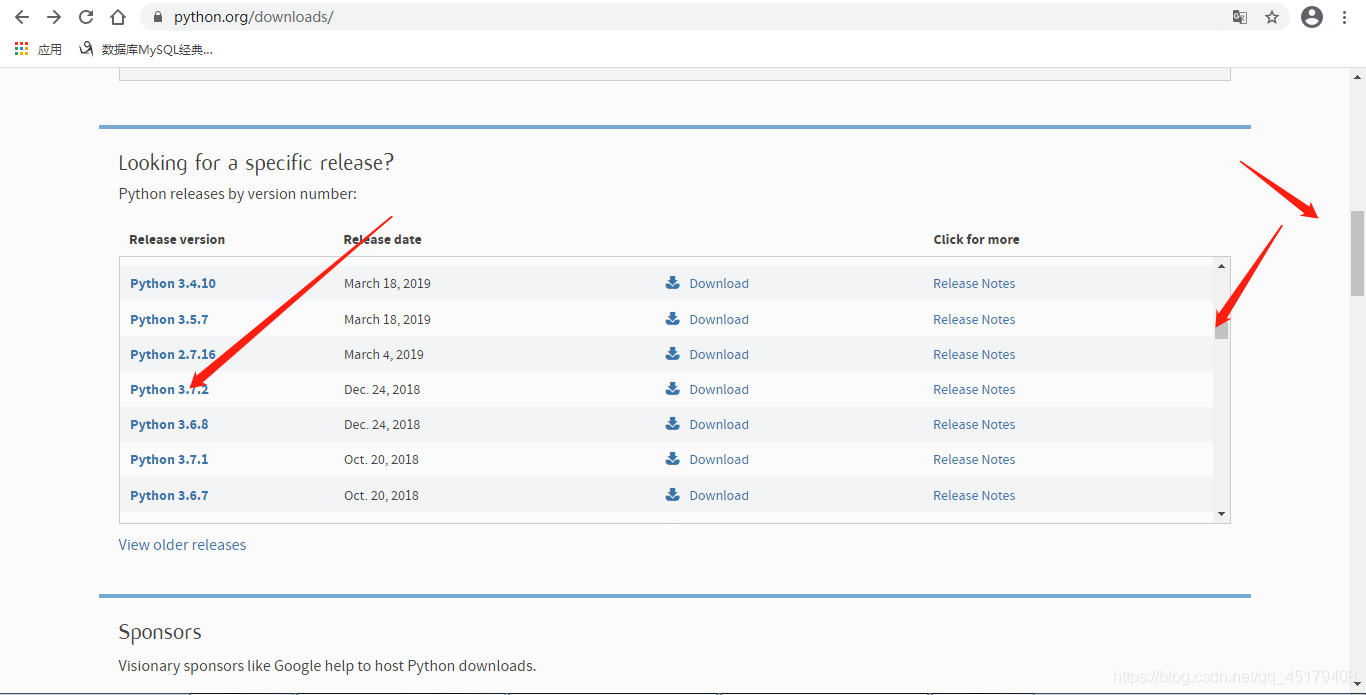Open Python 3.4.10 release link
Viewport: 1366px width, 695px height.
[x=173, y=284]
